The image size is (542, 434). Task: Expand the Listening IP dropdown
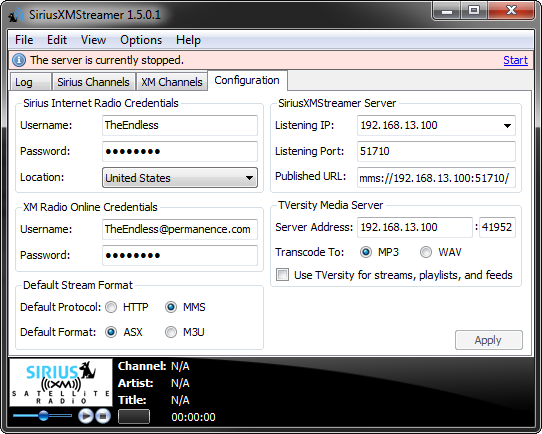[507, 125]
